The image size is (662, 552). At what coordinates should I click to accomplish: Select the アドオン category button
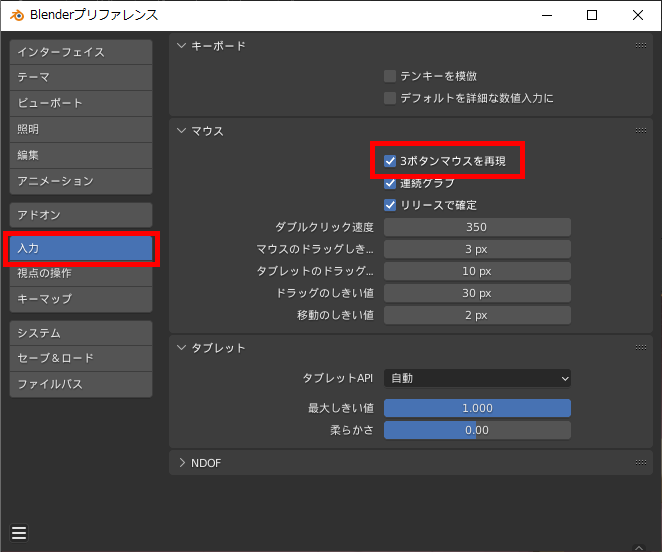80,215
